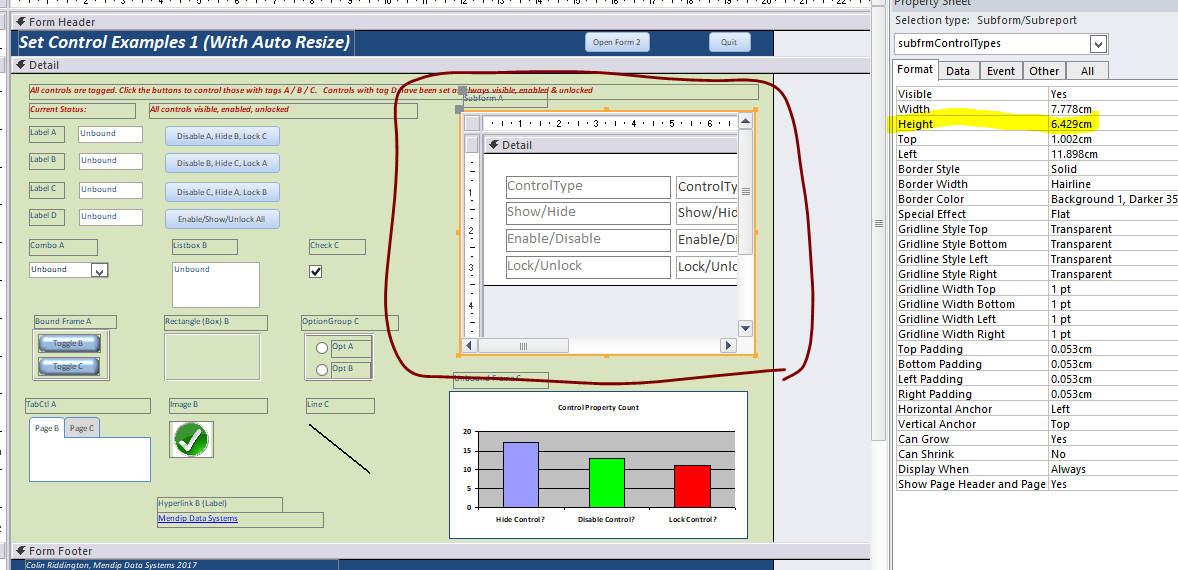Click the subform horizontal scrollbar thumb
Viewport: 1178px width, 570px height.
click(523, 346)
